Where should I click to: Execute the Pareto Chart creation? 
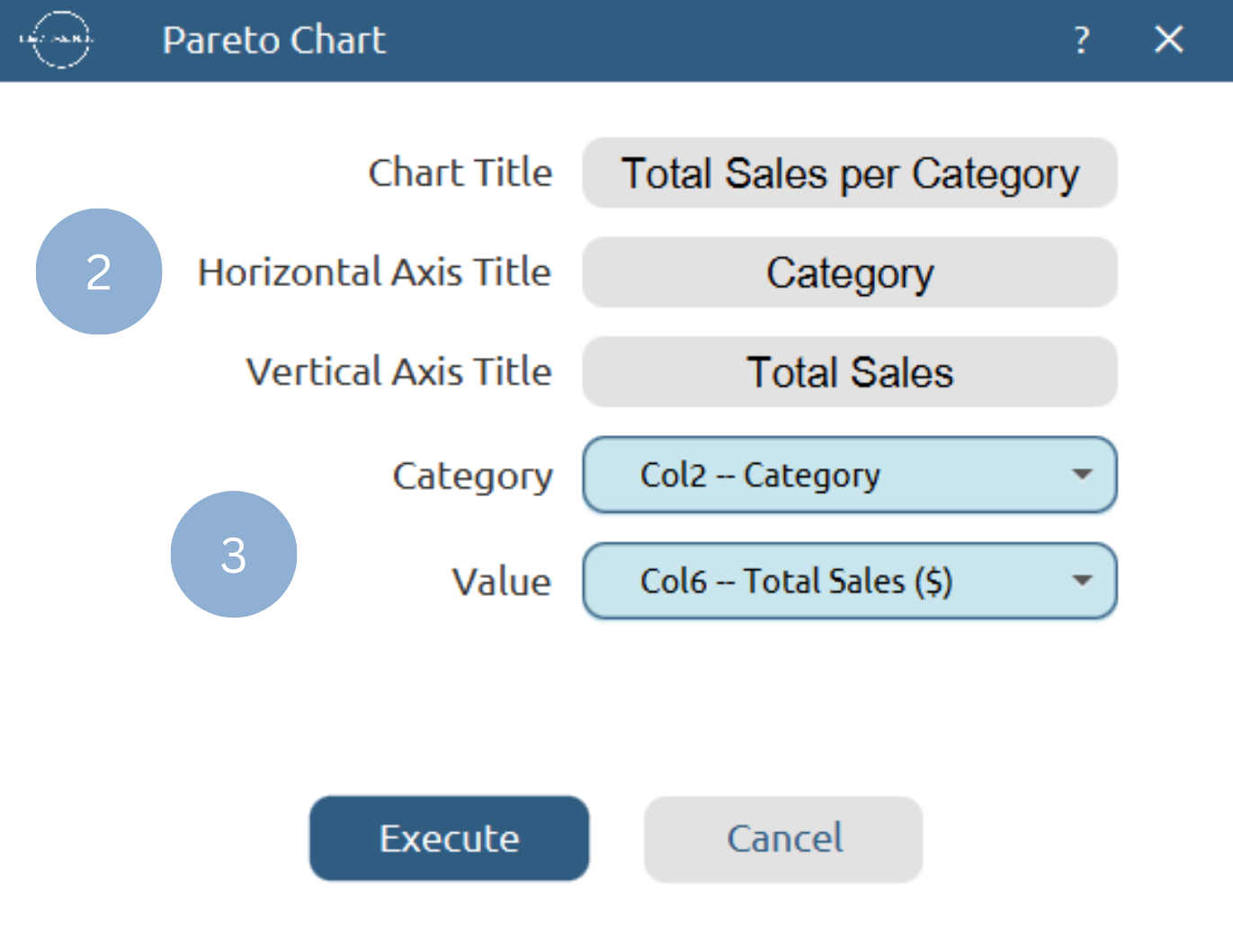449,839
